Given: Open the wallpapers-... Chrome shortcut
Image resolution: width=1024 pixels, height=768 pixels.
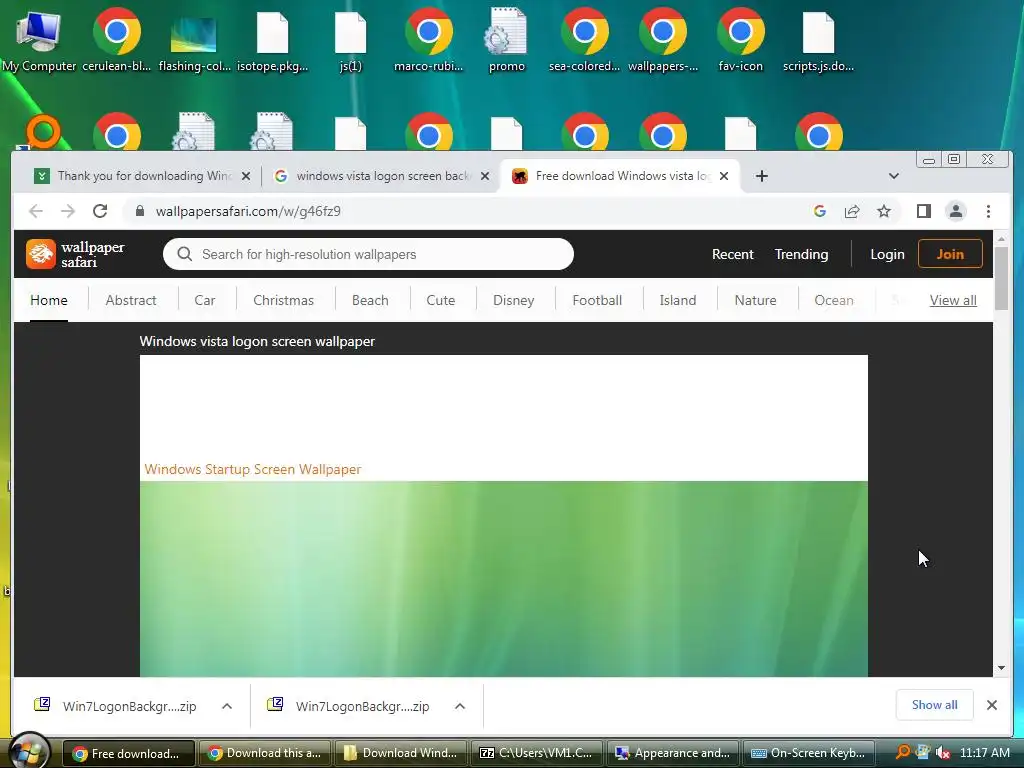Looking at the screenshot, I should (663, 39).
